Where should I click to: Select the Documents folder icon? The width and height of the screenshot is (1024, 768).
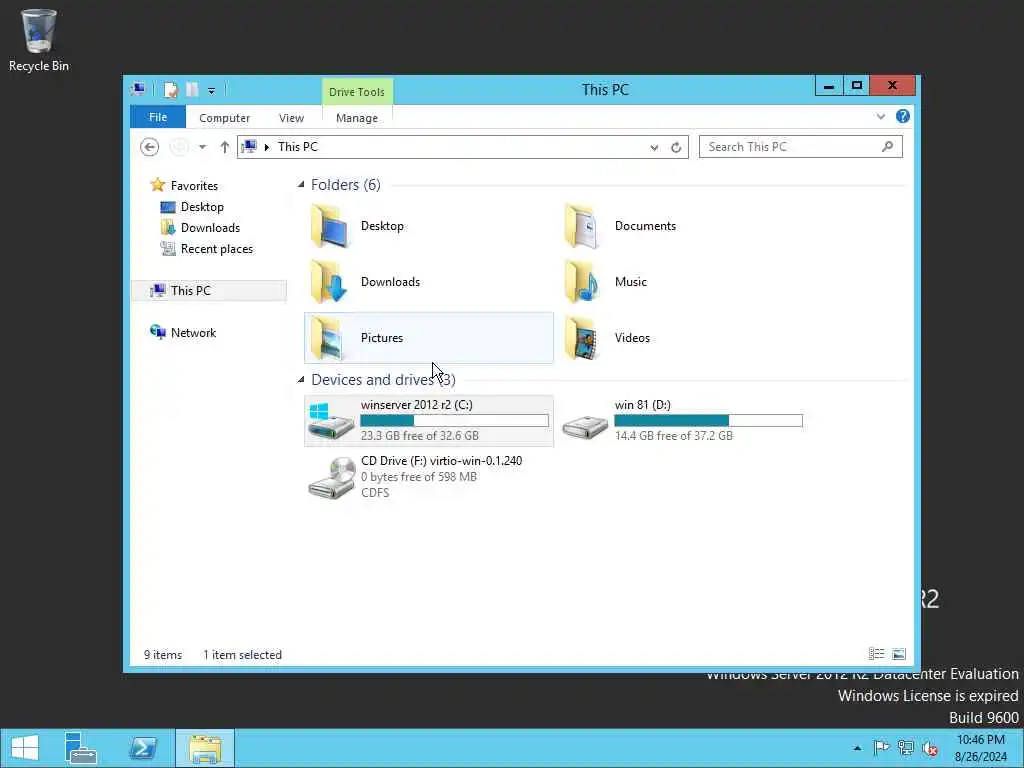(x=583, y=226)
